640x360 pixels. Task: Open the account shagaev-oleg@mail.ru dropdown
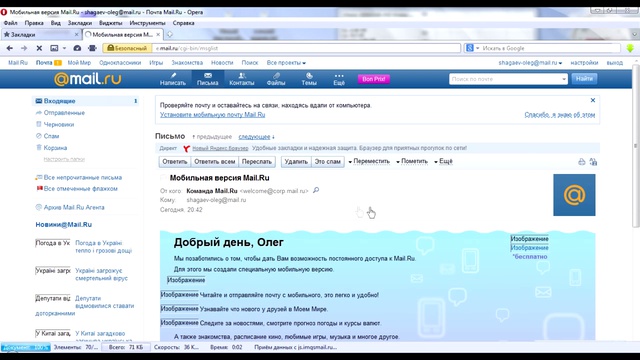click(x=530, y=63)
